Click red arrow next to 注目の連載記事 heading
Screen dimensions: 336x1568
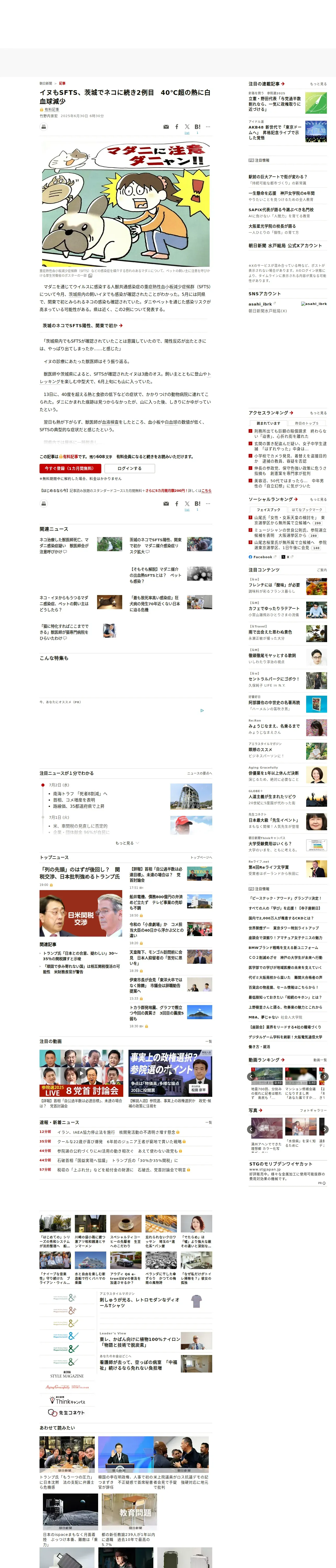[x=283, y=84]
